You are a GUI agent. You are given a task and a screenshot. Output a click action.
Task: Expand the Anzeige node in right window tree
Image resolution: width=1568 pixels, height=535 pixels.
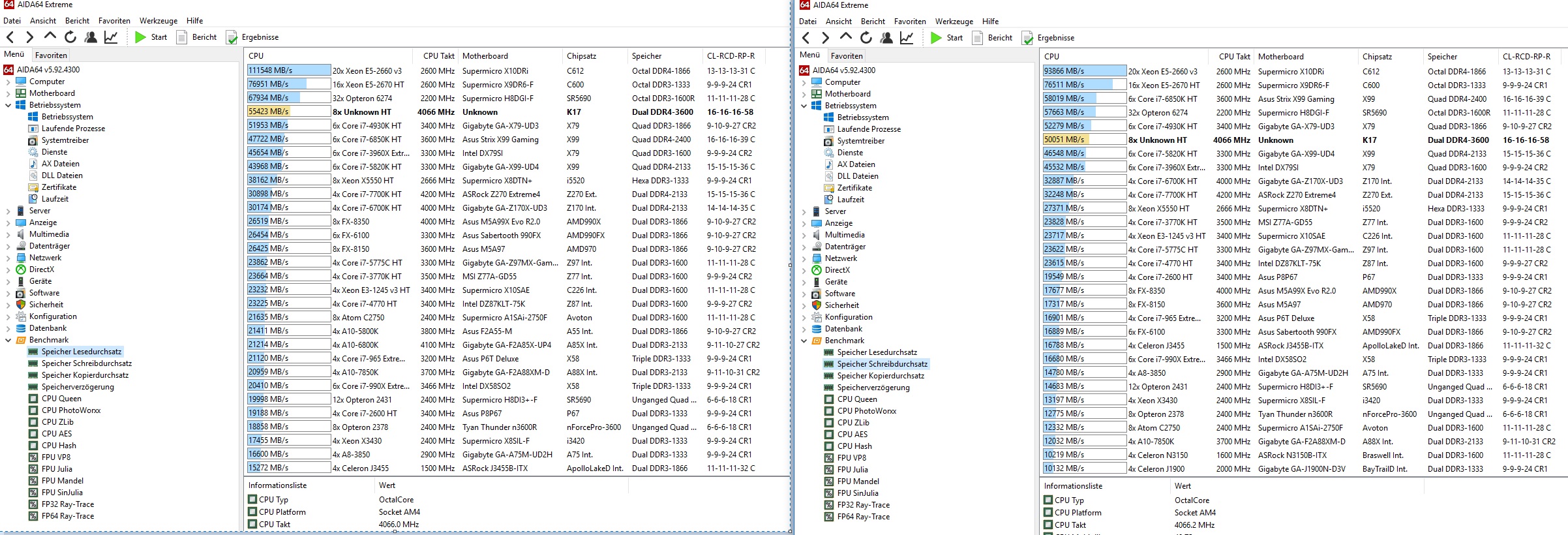804,224
